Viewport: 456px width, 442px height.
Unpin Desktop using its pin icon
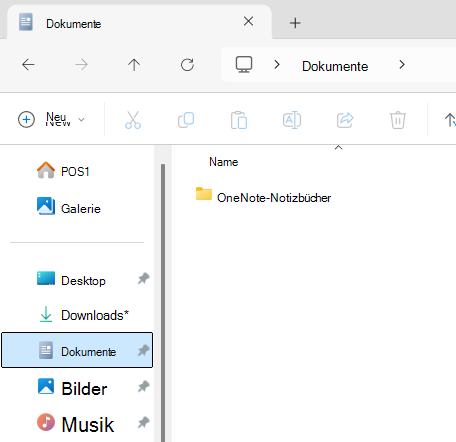[x=143, y=279]
